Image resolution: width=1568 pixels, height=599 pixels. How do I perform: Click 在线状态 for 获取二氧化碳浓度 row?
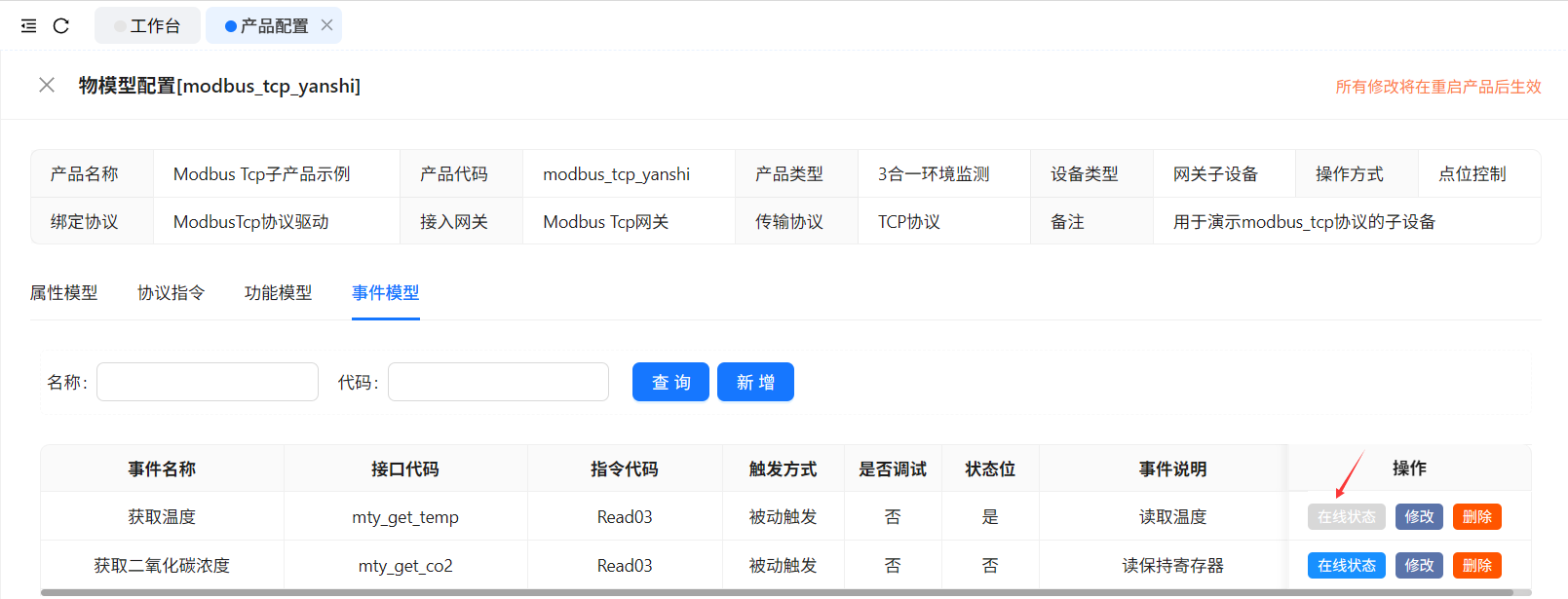tap(1346, 565)
